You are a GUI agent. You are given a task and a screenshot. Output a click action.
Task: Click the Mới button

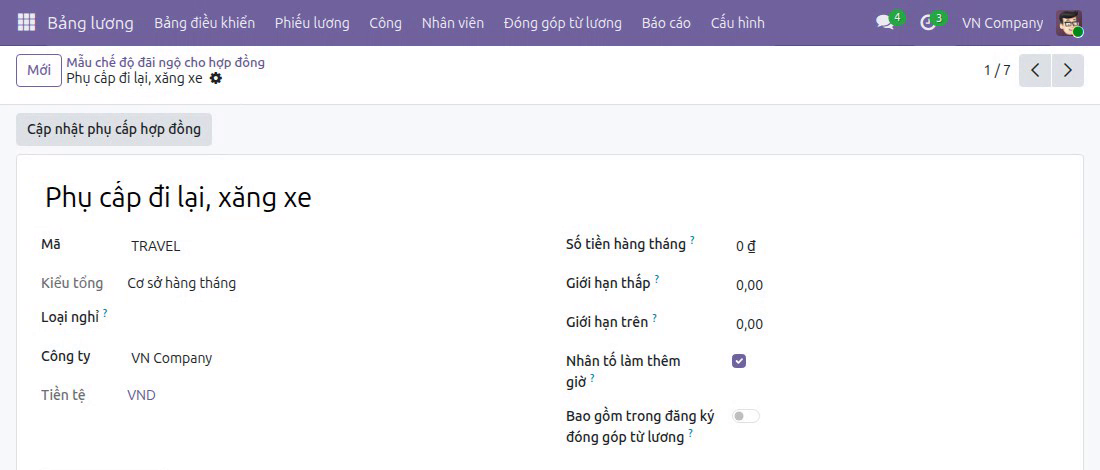coord(39,71)
